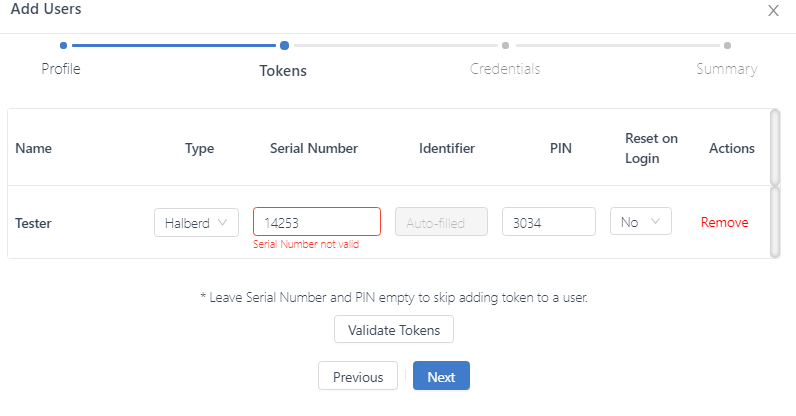Proceed with the Next button
Viewport: 796px width, 416px height.
441,377
